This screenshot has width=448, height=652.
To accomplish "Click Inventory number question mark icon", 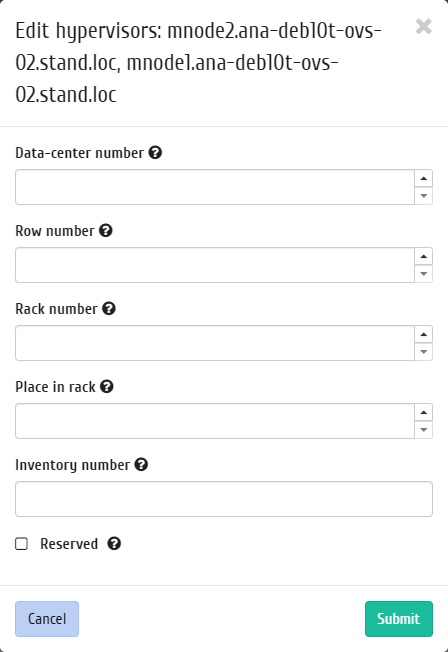I will click(141, 464).
